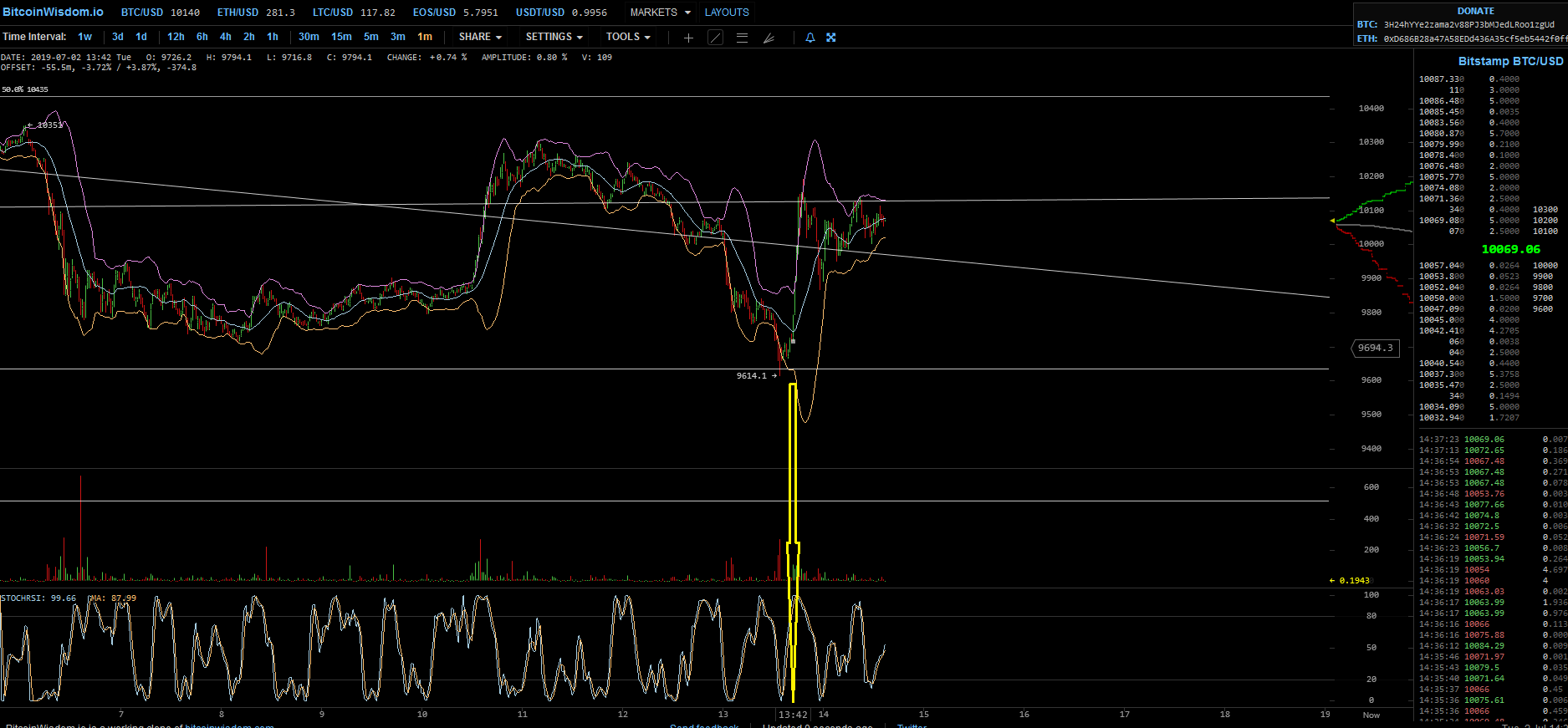Viewport: 1568px width, 728px height.
Task: Click the 9614.1 low price annotation
Action: click(757, 376)
